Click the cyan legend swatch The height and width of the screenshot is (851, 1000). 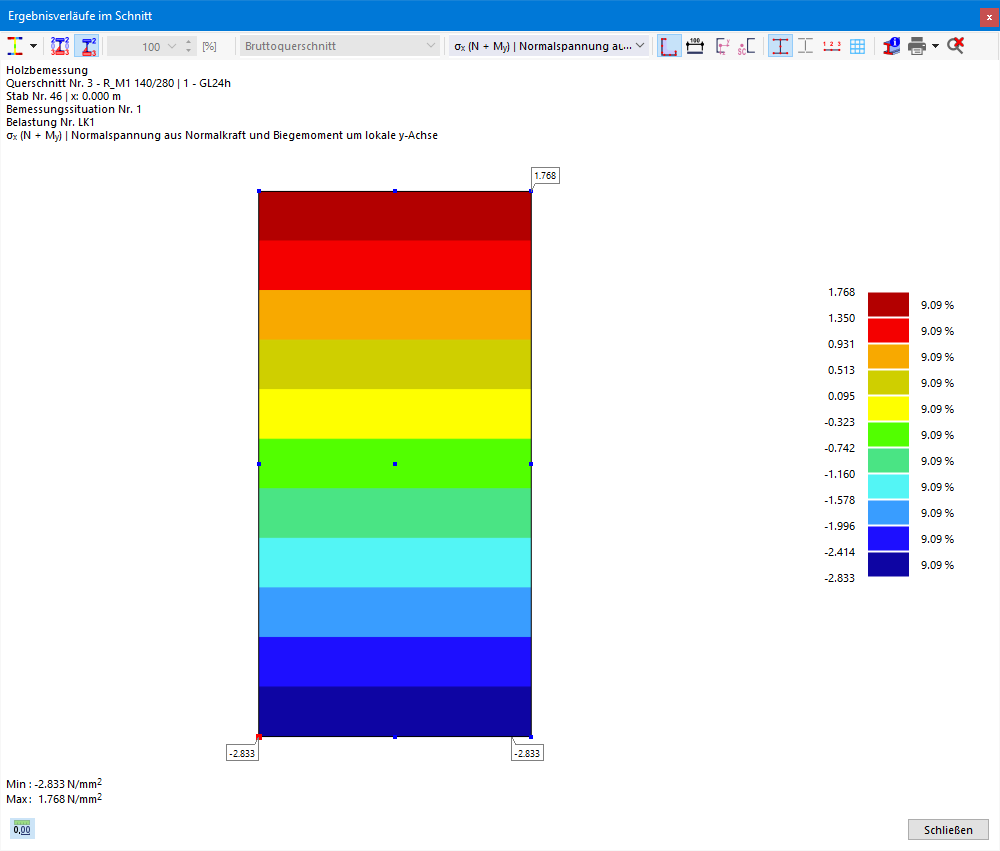point(888,487)
